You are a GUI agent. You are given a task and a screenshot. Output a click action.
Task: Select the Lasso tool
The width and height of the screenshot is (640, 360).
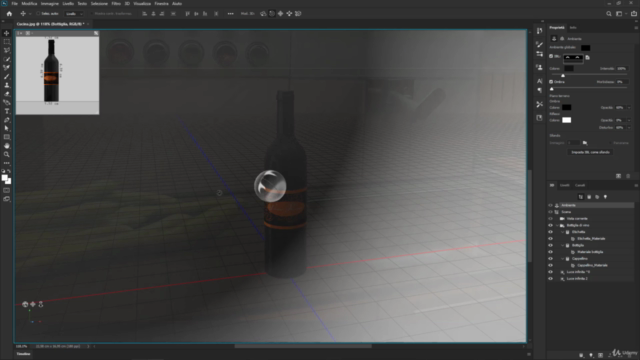click(x=7, y=50)
